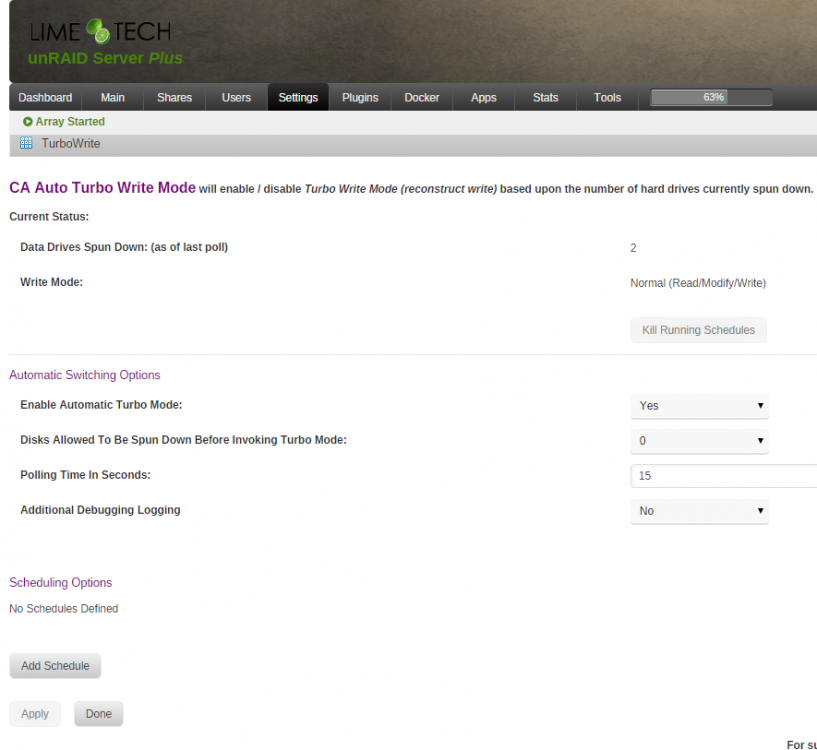Select the Settings tab
This screenshot has width=817, height=750.
298,97
